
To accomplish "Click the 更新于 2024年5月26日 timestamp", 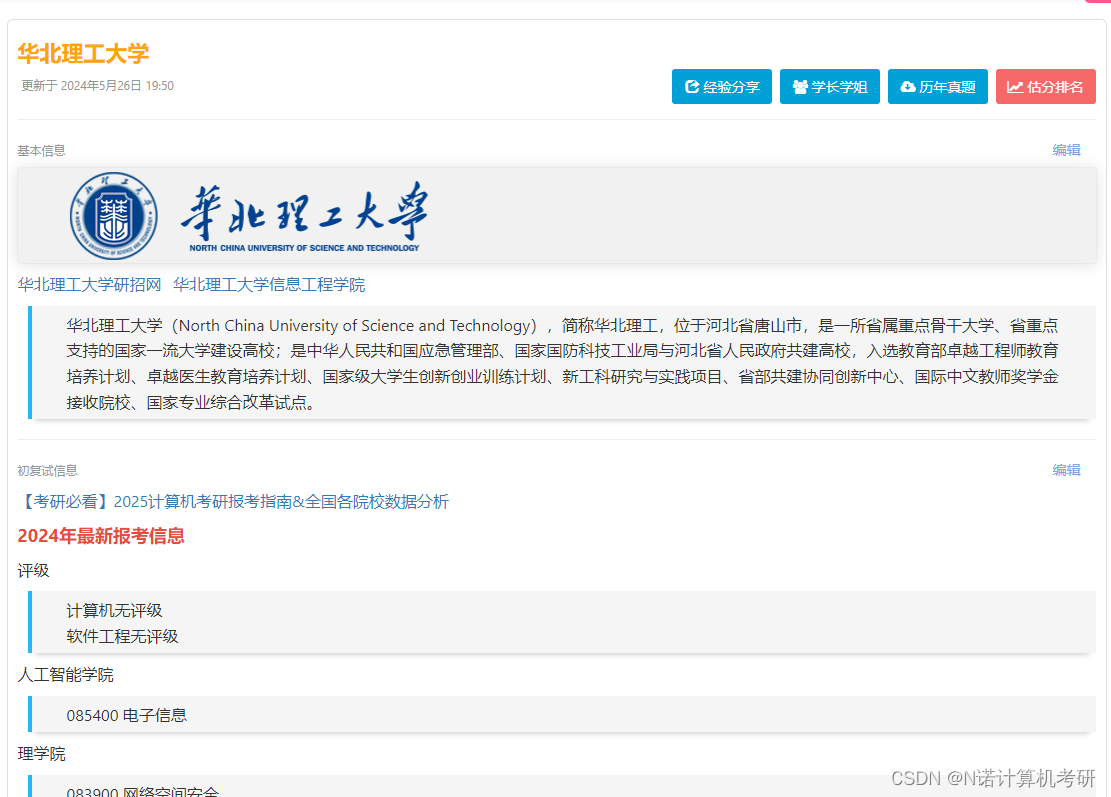I will [x=97, y=86].
